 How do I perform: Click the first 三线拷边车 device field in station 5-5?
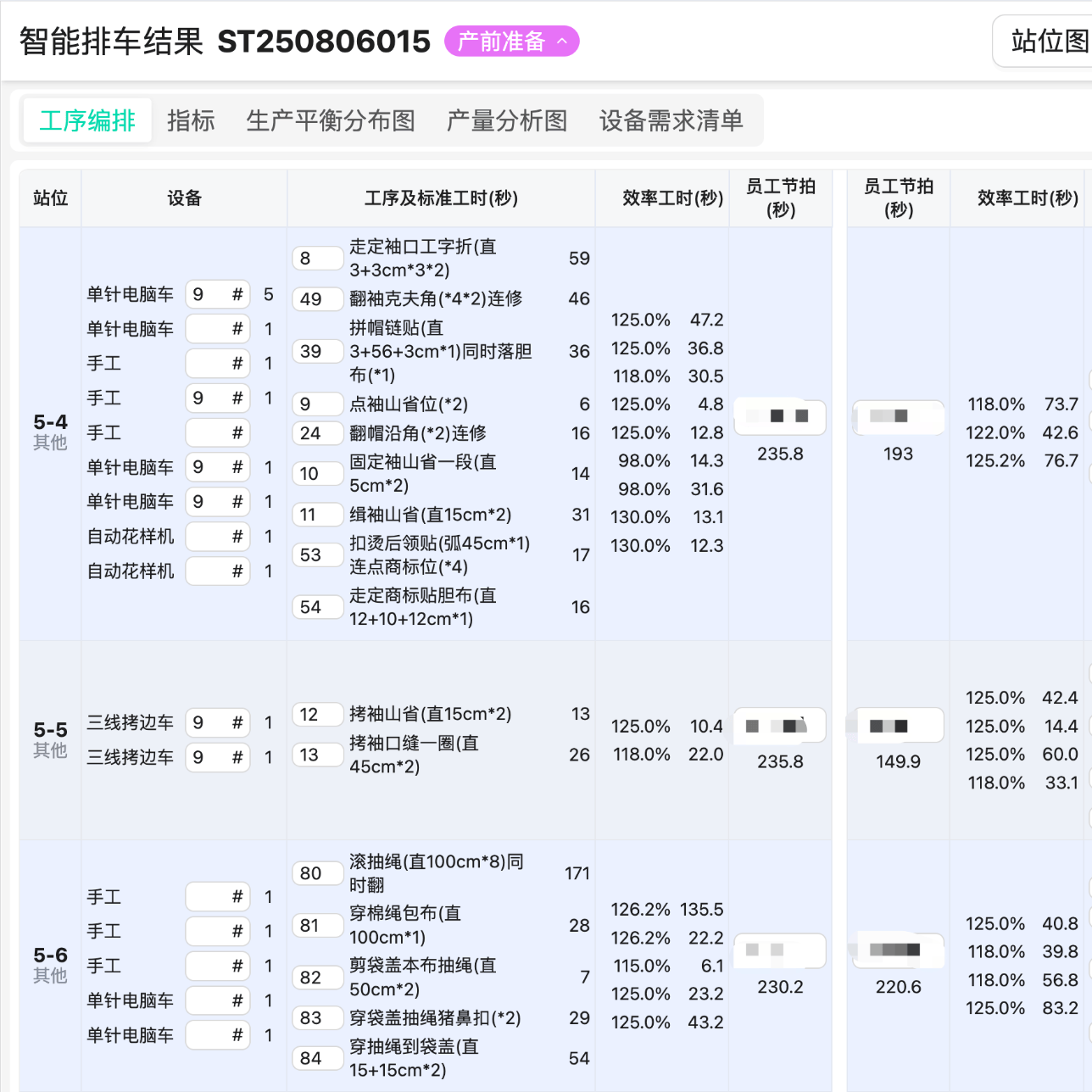(217, 722)
